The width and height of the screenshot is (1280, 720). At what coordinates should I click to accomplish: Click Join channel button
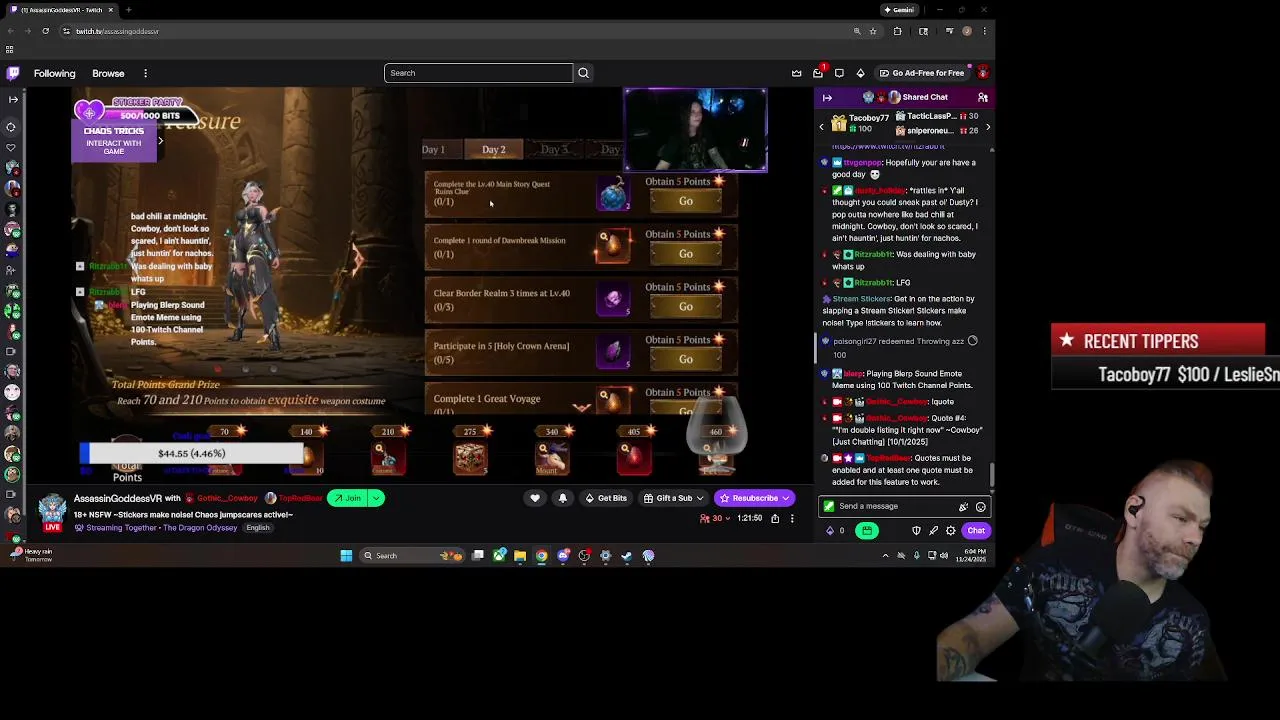tap(347, 498)
